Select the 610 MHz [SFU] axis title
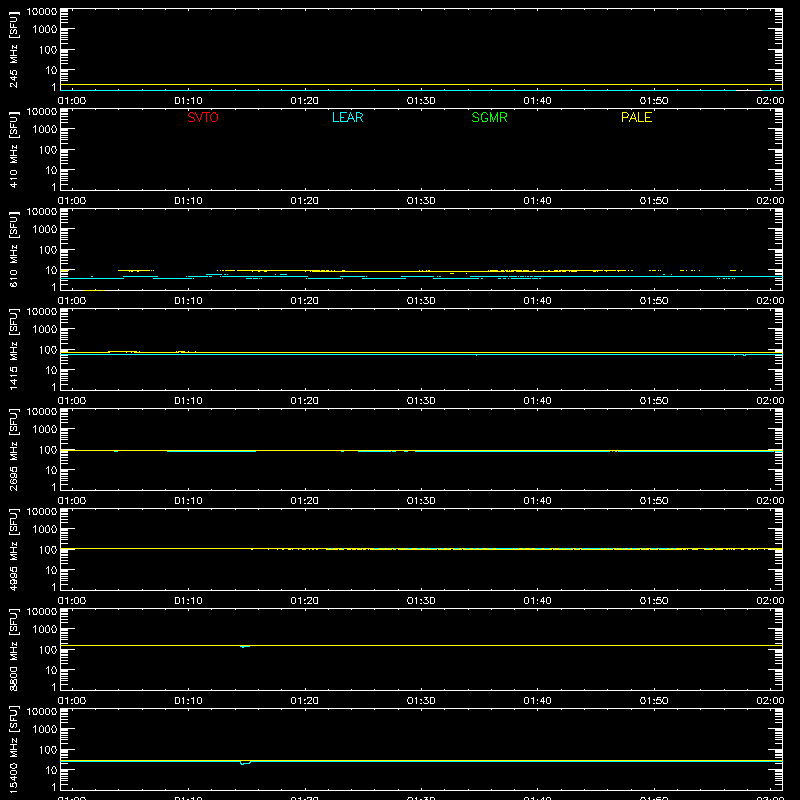The image size is (800, 800). [x=13, y=249]
